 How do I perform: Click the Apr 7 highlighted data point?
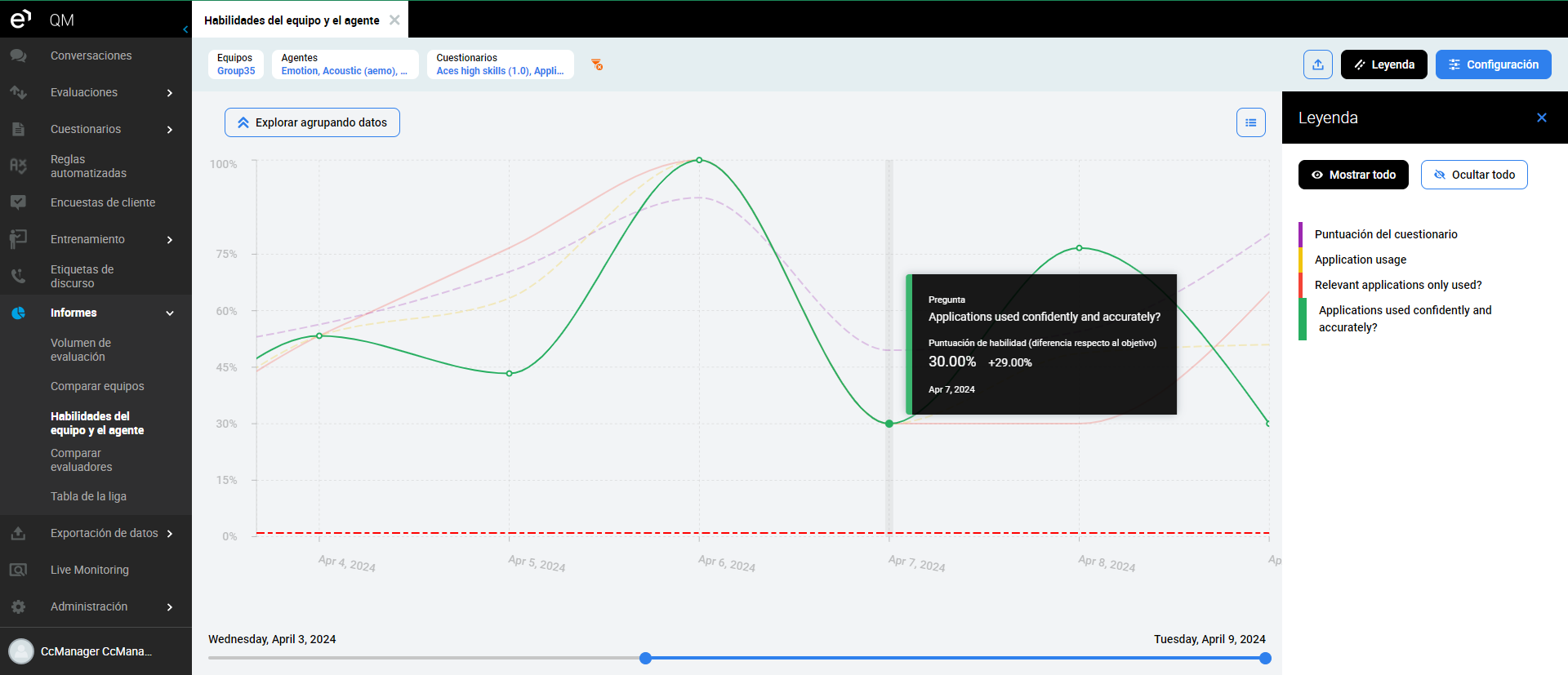click(889, 424)
